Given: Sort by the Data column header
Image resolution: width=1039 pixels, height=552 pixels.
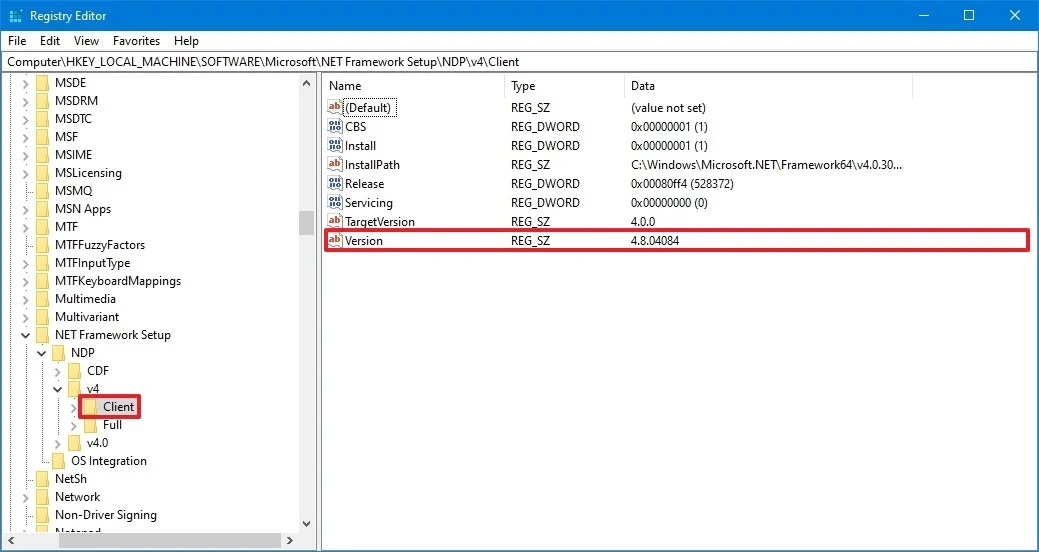Looking at the screenshot, I should (769, 86).
